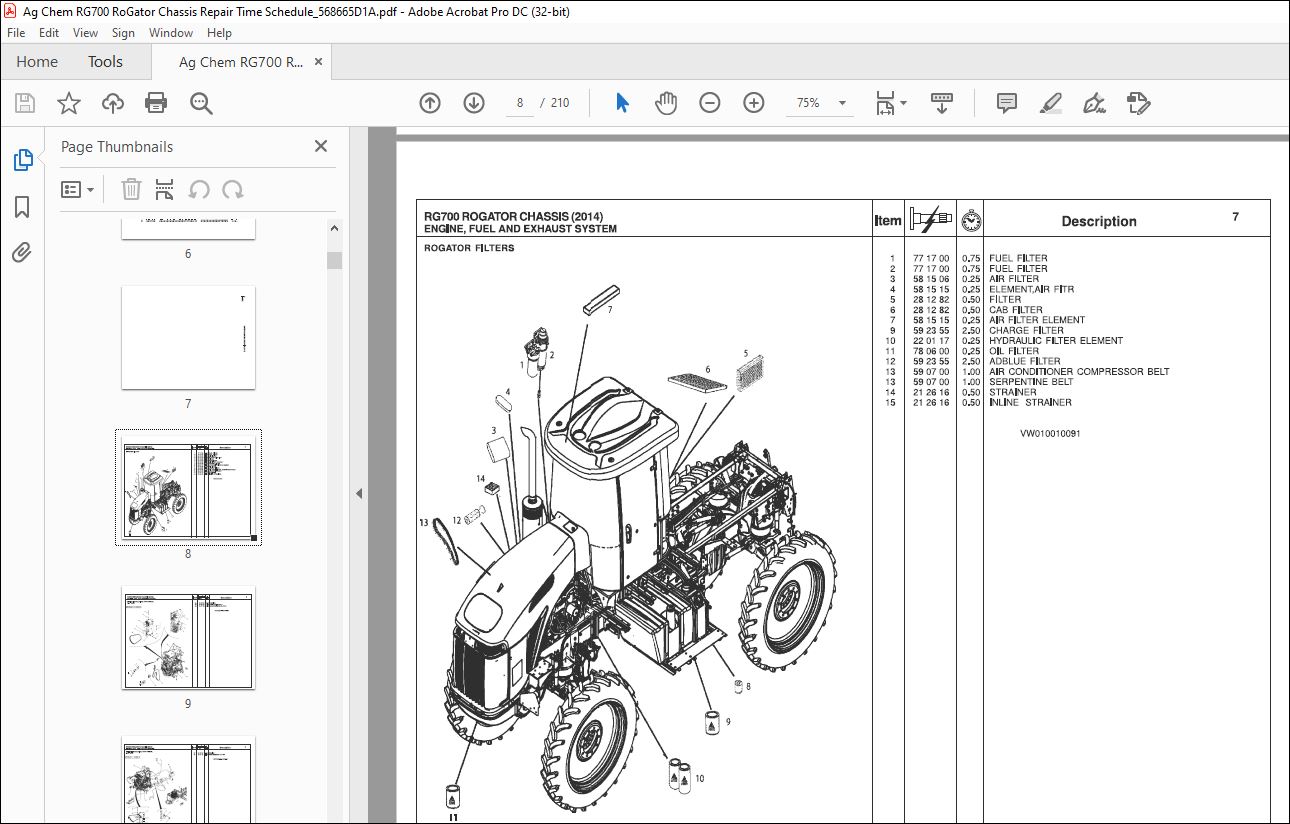Expand fit page options arrow

tap(904, 103)
